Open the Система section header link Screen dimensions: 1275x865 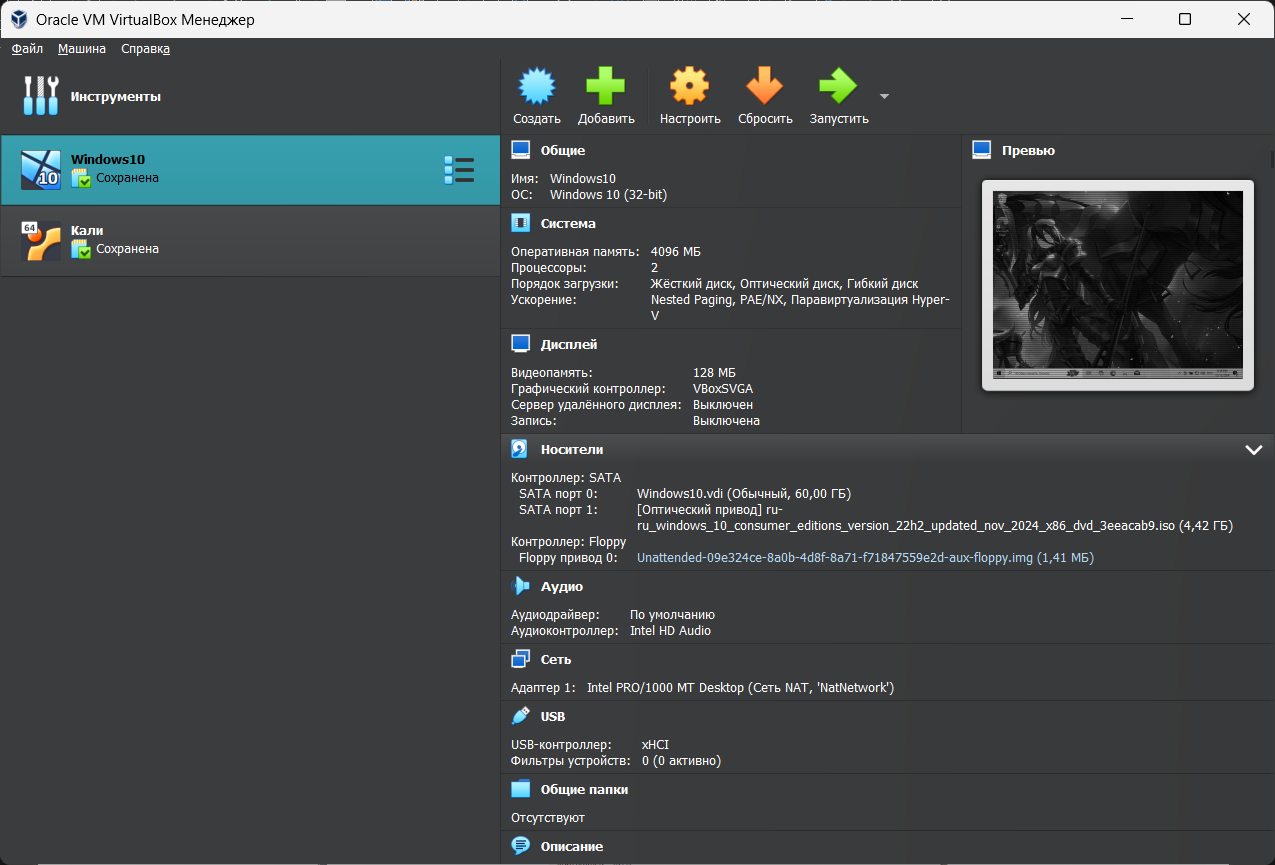pyautogui.click(x=568, y=223)
